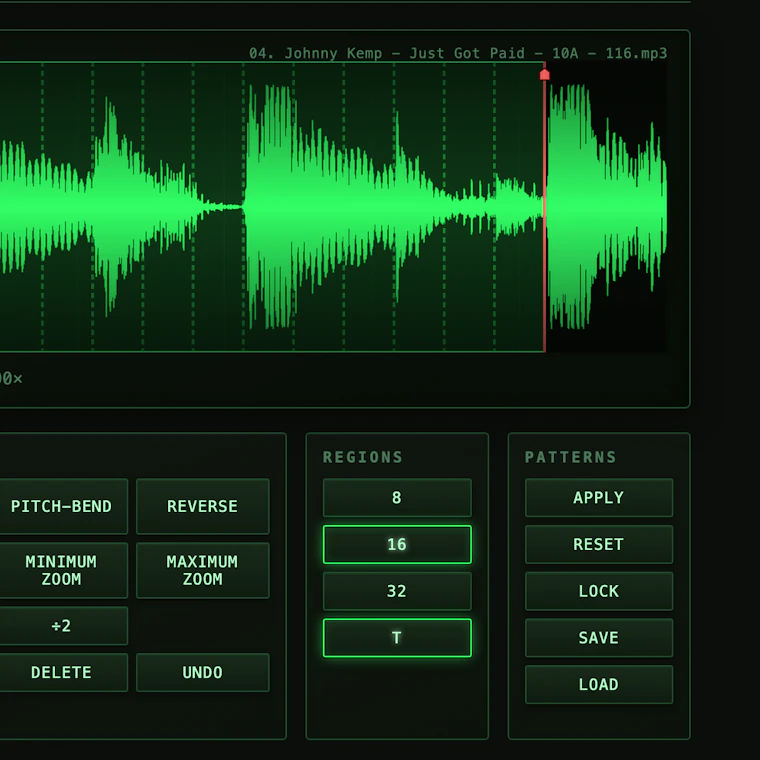Reset the pattern
760x760 pixels.
(599, 544)
